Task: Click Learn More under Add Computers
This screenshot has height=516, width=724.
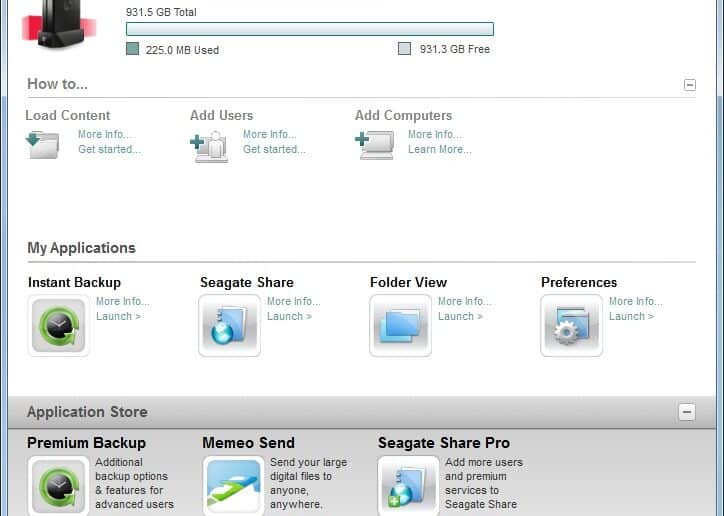Action: coord(440,149)
